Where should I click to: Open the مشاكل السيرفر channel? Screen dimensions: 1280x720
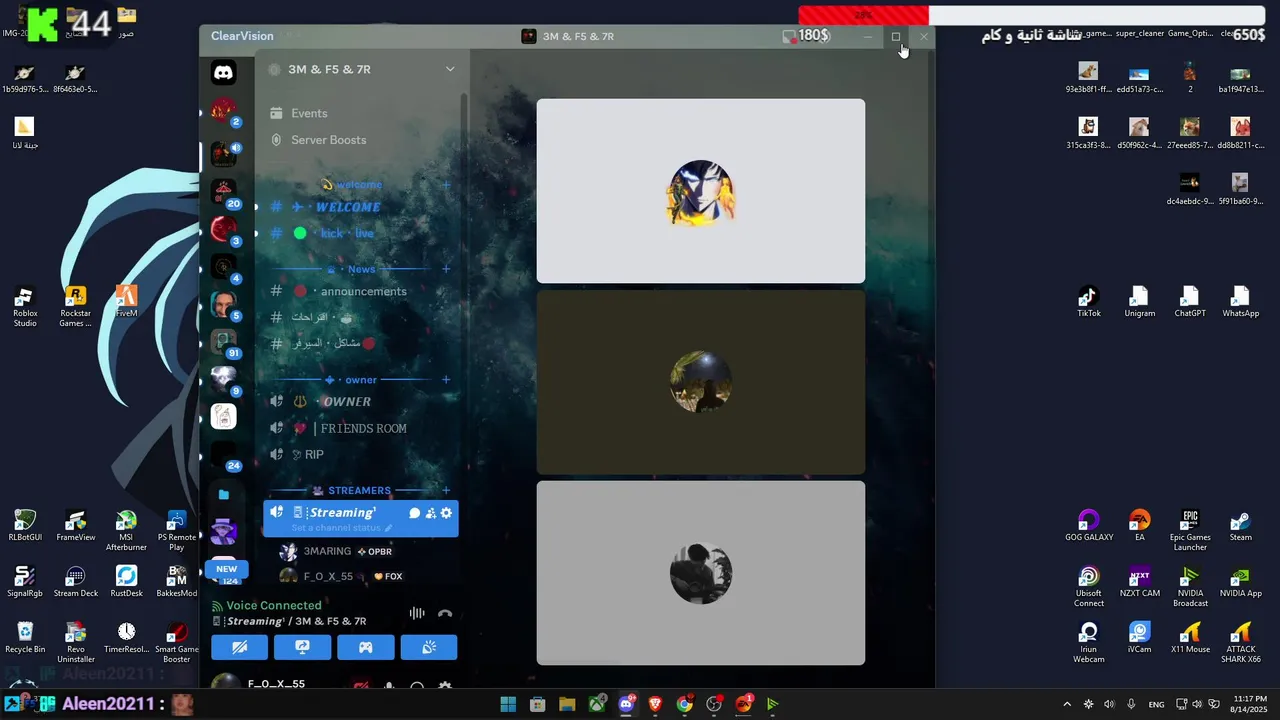pos(361,343)
